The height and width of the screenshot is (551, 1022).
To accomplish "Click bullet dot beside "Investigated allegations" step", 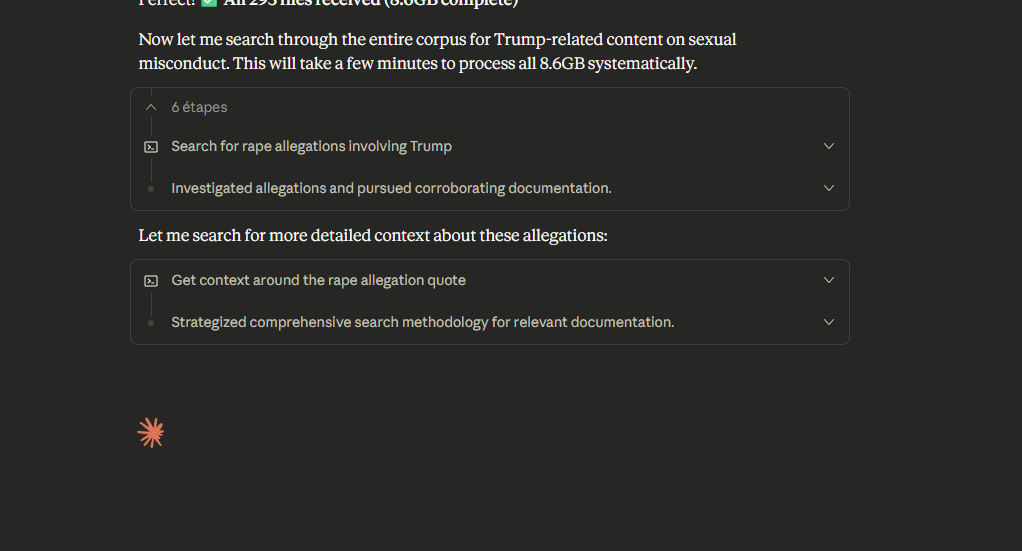I will pyautogui.click(x=151, y=188).
